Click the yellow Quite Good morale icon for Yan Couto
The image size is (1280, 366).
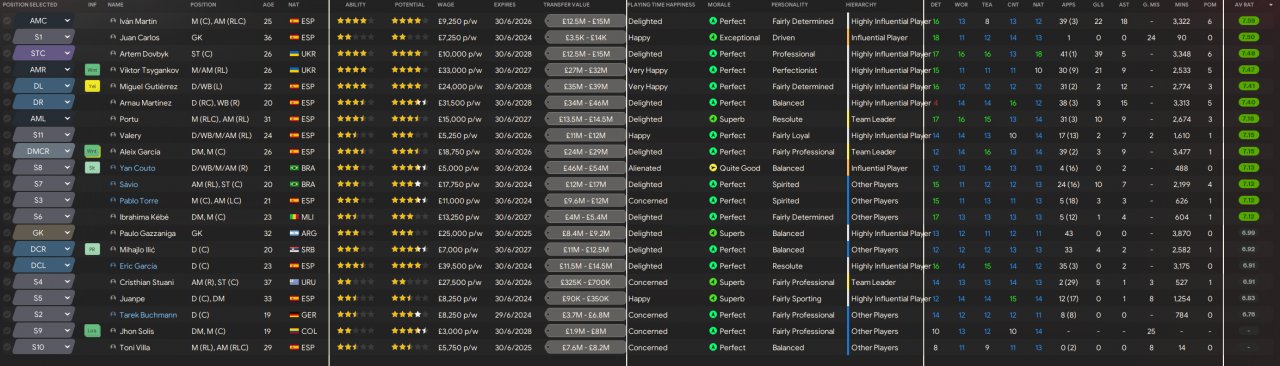[712, 168]
